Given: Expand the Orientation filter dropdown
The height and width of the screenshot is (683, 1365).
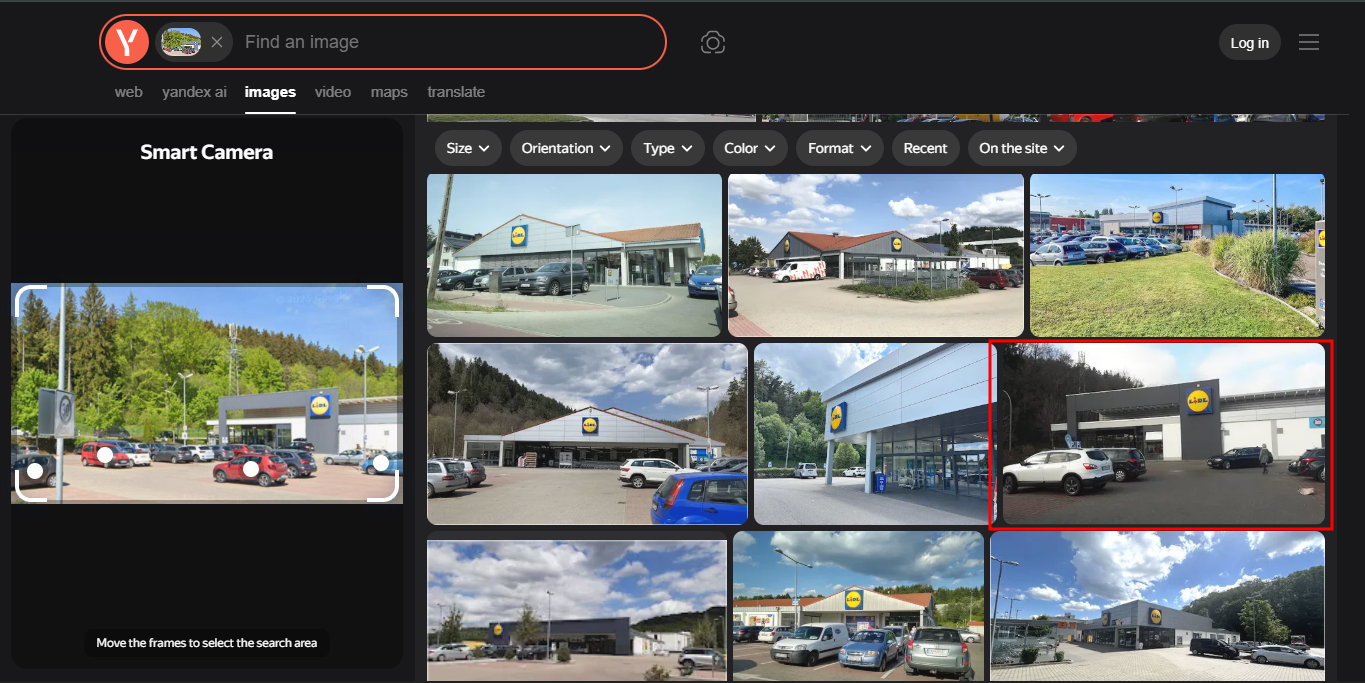Looking at the screenshot, I should pos(566,148).
